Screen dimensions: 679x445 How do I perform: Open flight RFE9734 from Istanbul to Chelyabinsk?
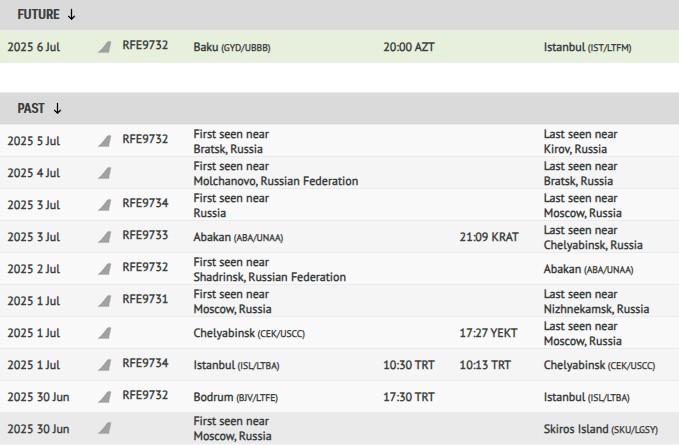pyautogui.click(x=145, y=364)
